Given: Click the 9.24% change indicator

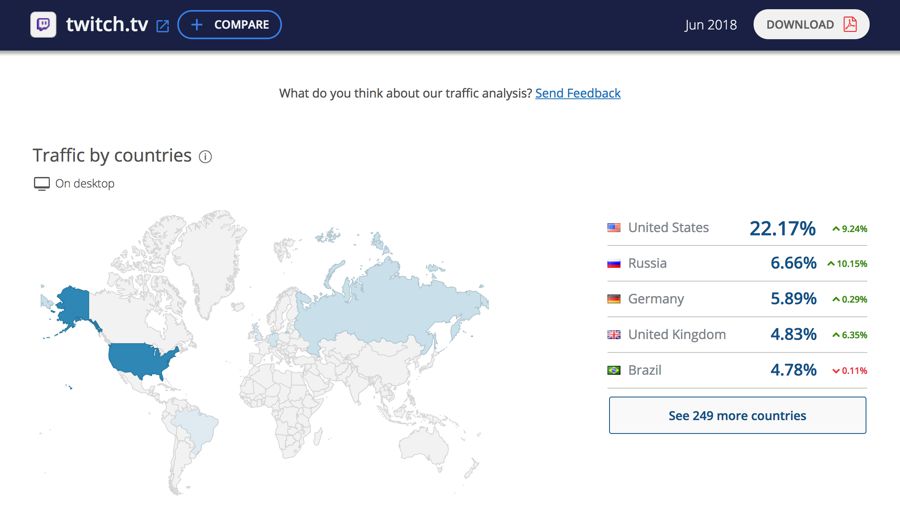Looking at the screenshot, I should click(849, 228).
